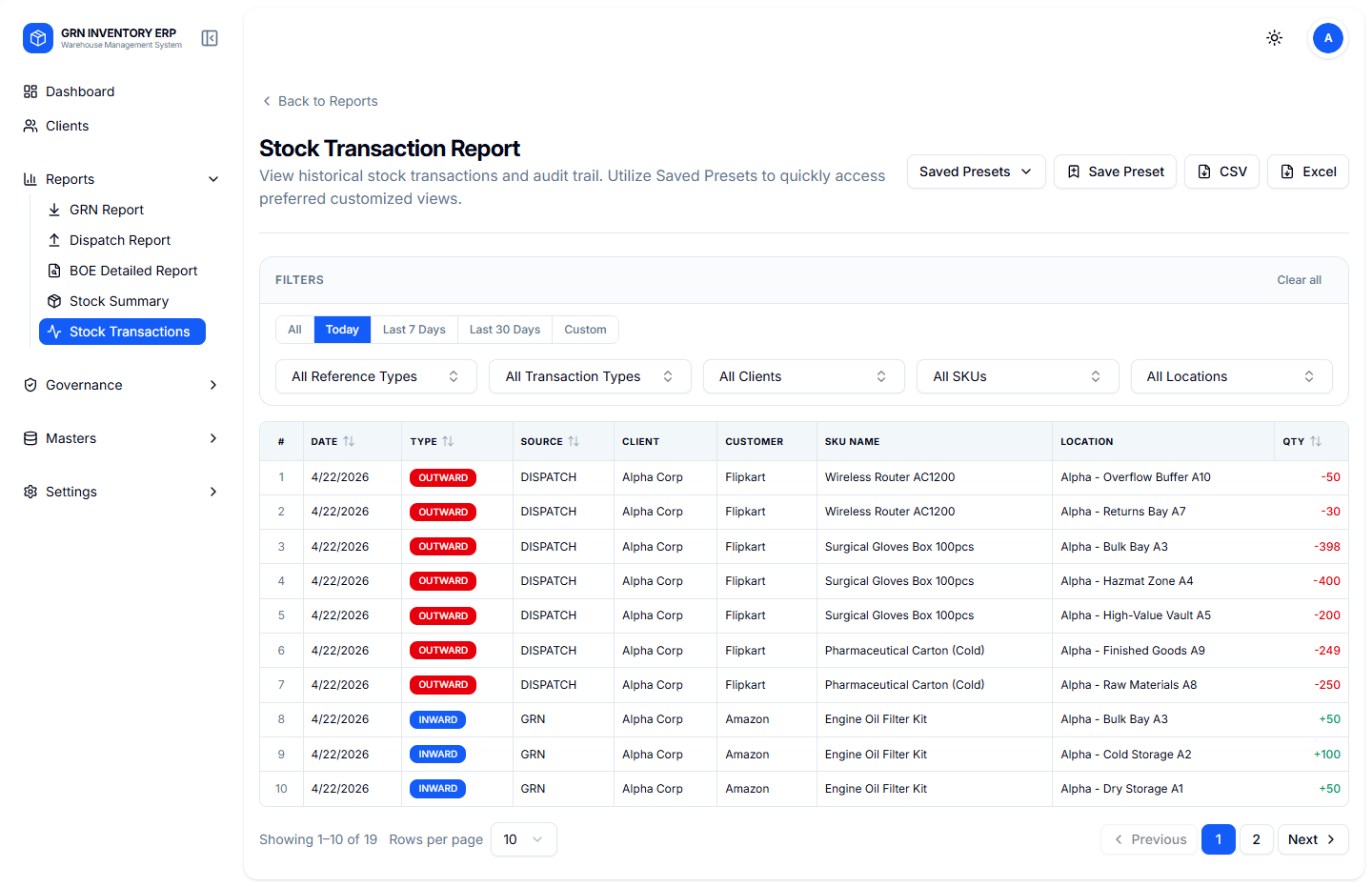Screen dimensions: 1372x887
Task: Export the report as Excel
Action: click(x=1307, y=171)
